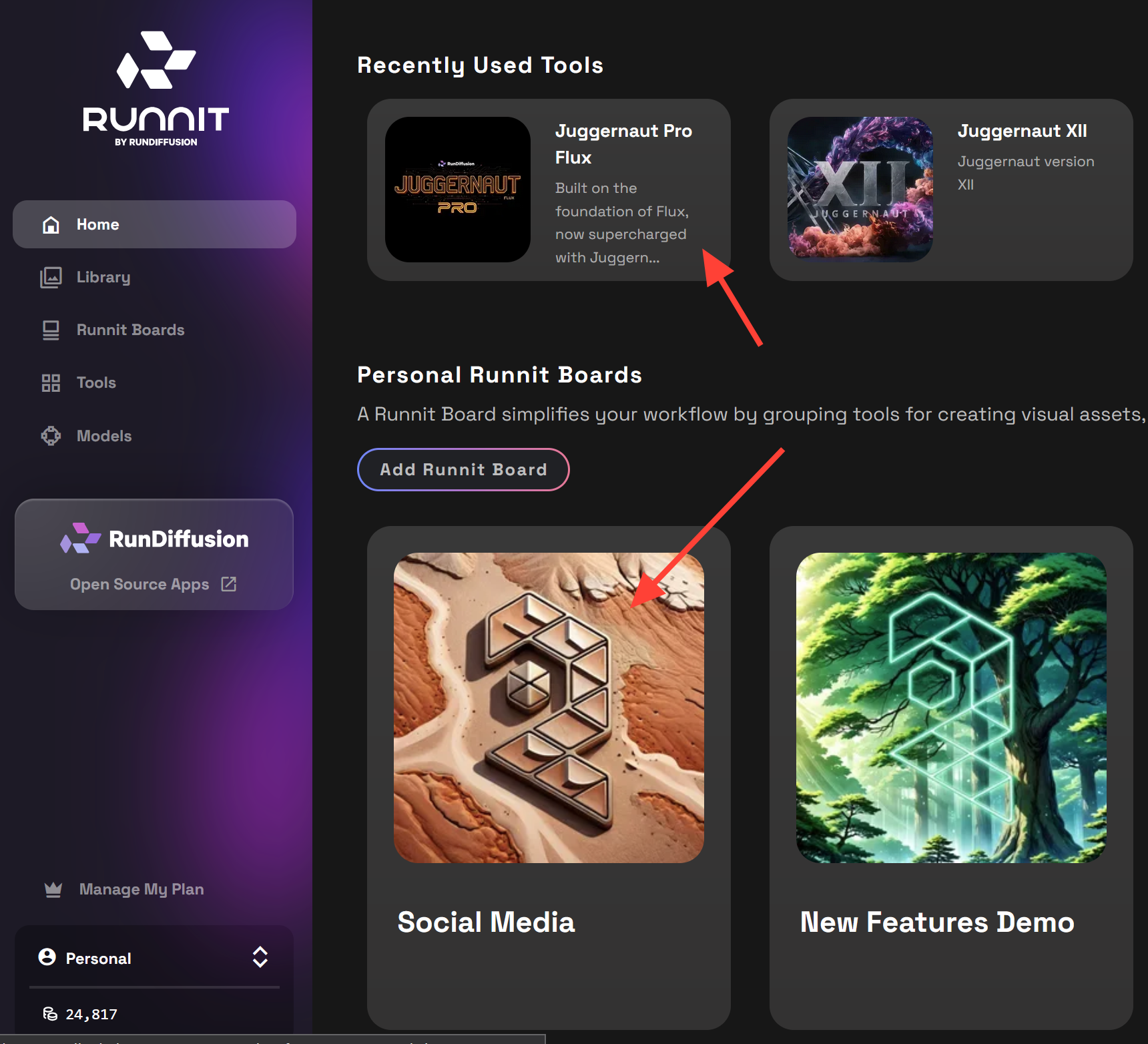Open the Juggernaut XII tool title
The image size is (1148, 1044).
click(x=1023, y=131)
